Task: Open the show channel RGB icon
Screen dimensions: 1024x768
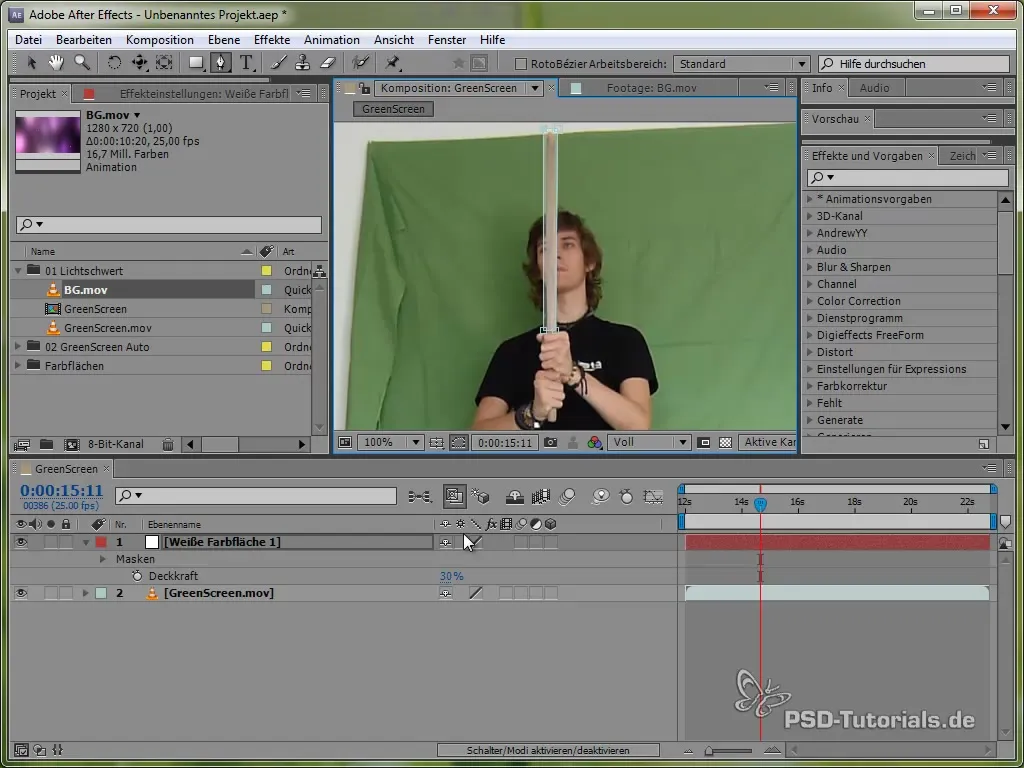Action: tap(594, 443)
